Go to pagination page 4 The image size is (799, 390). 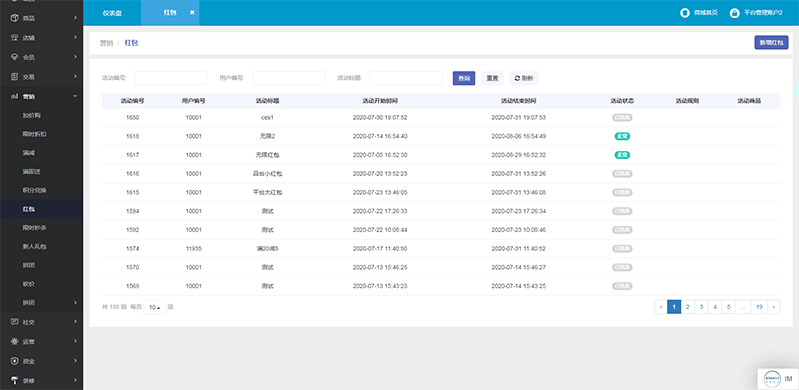[x=715, y=307]
